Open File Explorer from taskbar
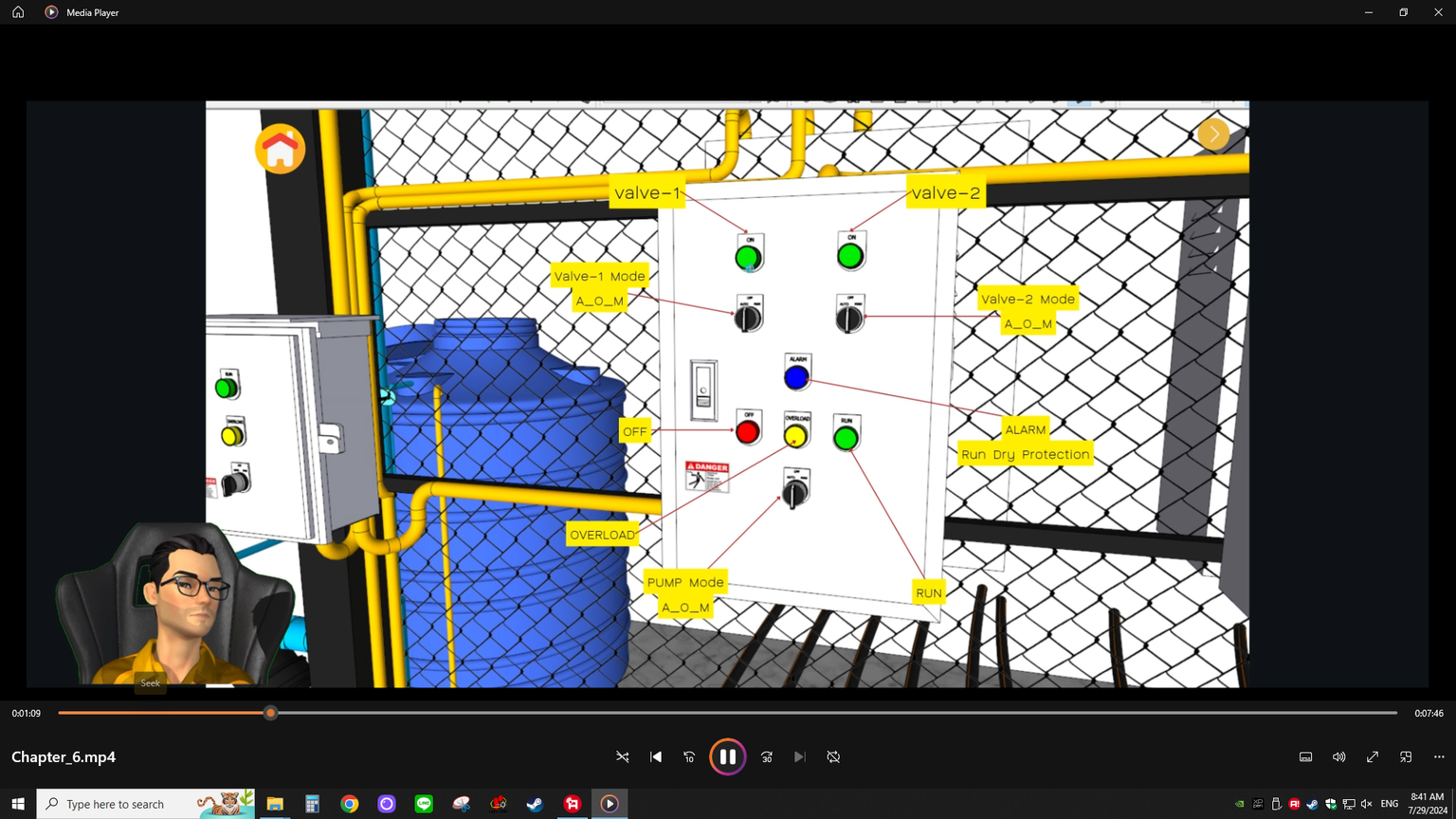1456x819 pixels. click(275, 804)
